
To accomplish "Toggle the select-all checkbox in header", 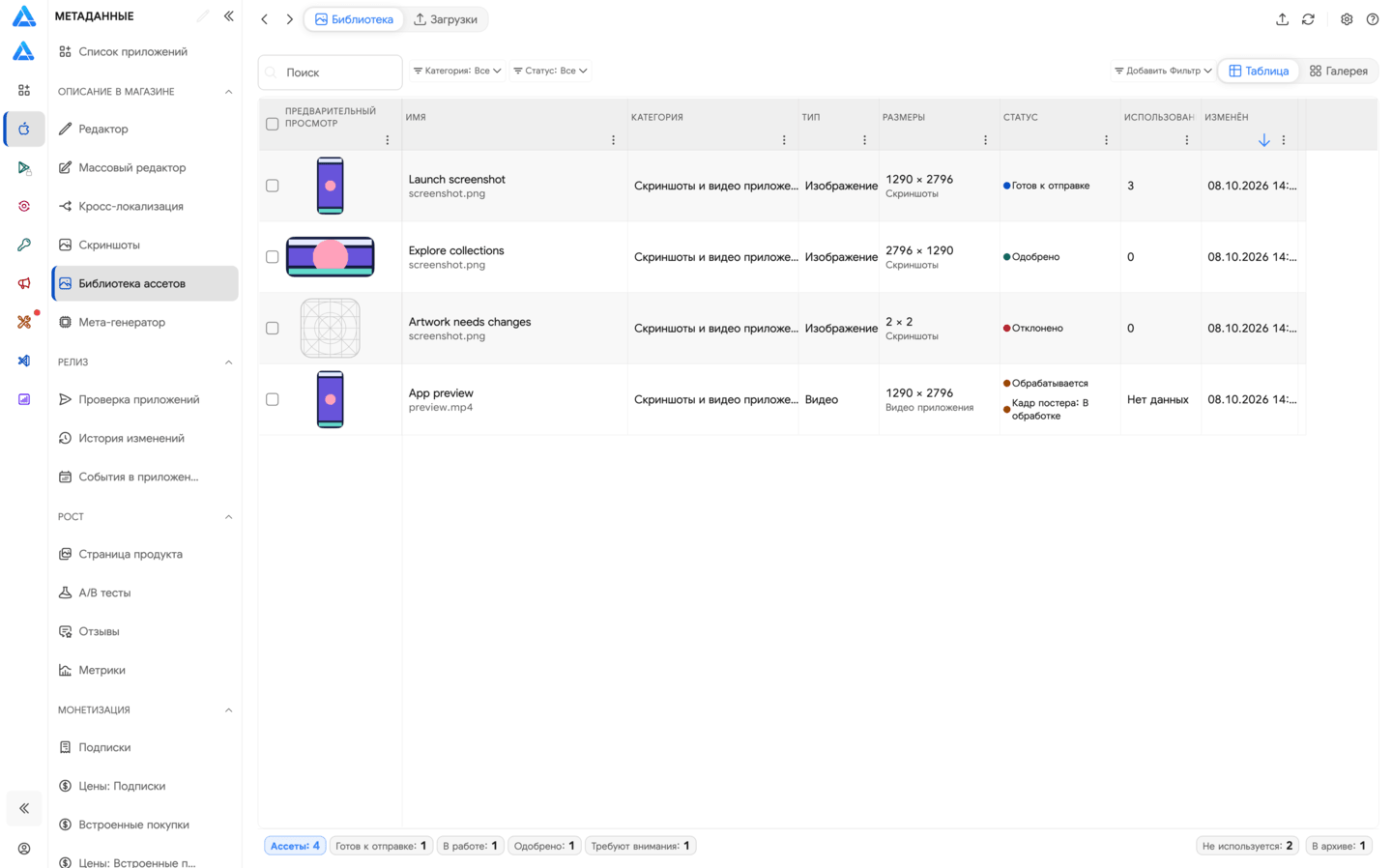I will pyautogui.click(x=273, y=124).
